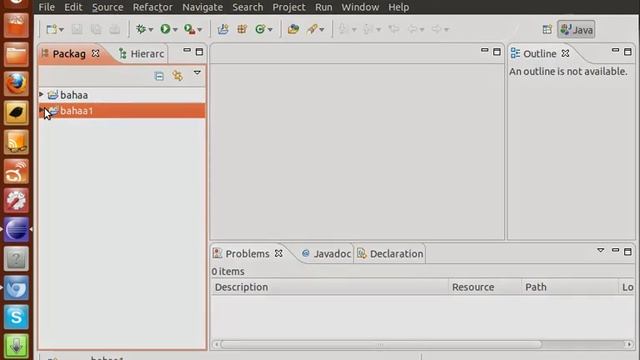Open the Package Explorer view menu triangle
Image resolution: width=640 pixels, height=360 pixels.
197,73
